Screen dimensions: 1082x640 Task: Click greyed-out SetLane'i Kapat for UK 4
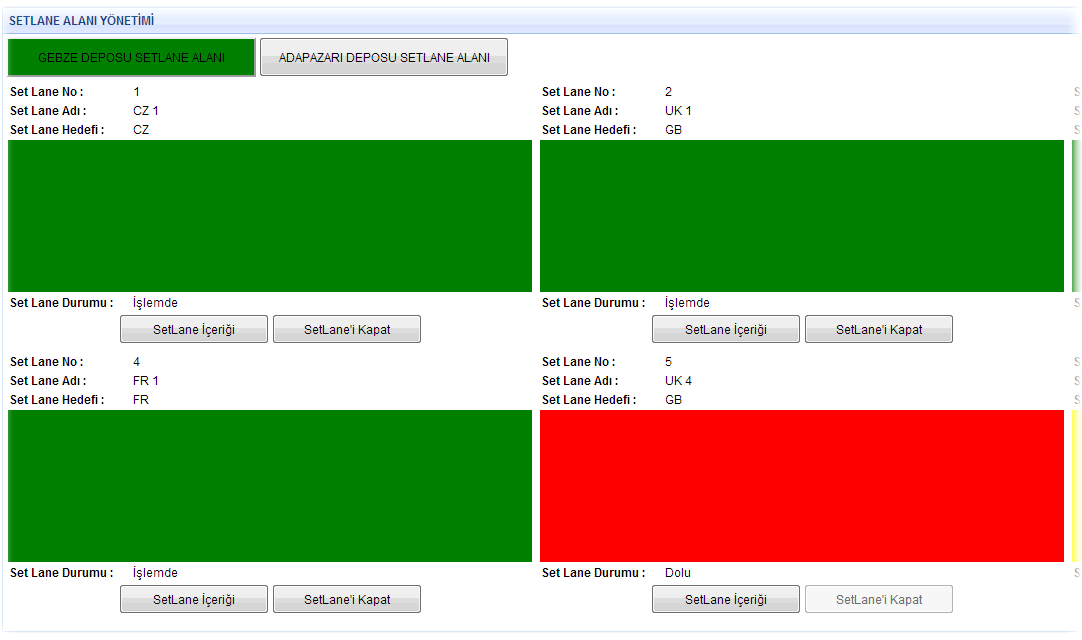pos(878,600)
